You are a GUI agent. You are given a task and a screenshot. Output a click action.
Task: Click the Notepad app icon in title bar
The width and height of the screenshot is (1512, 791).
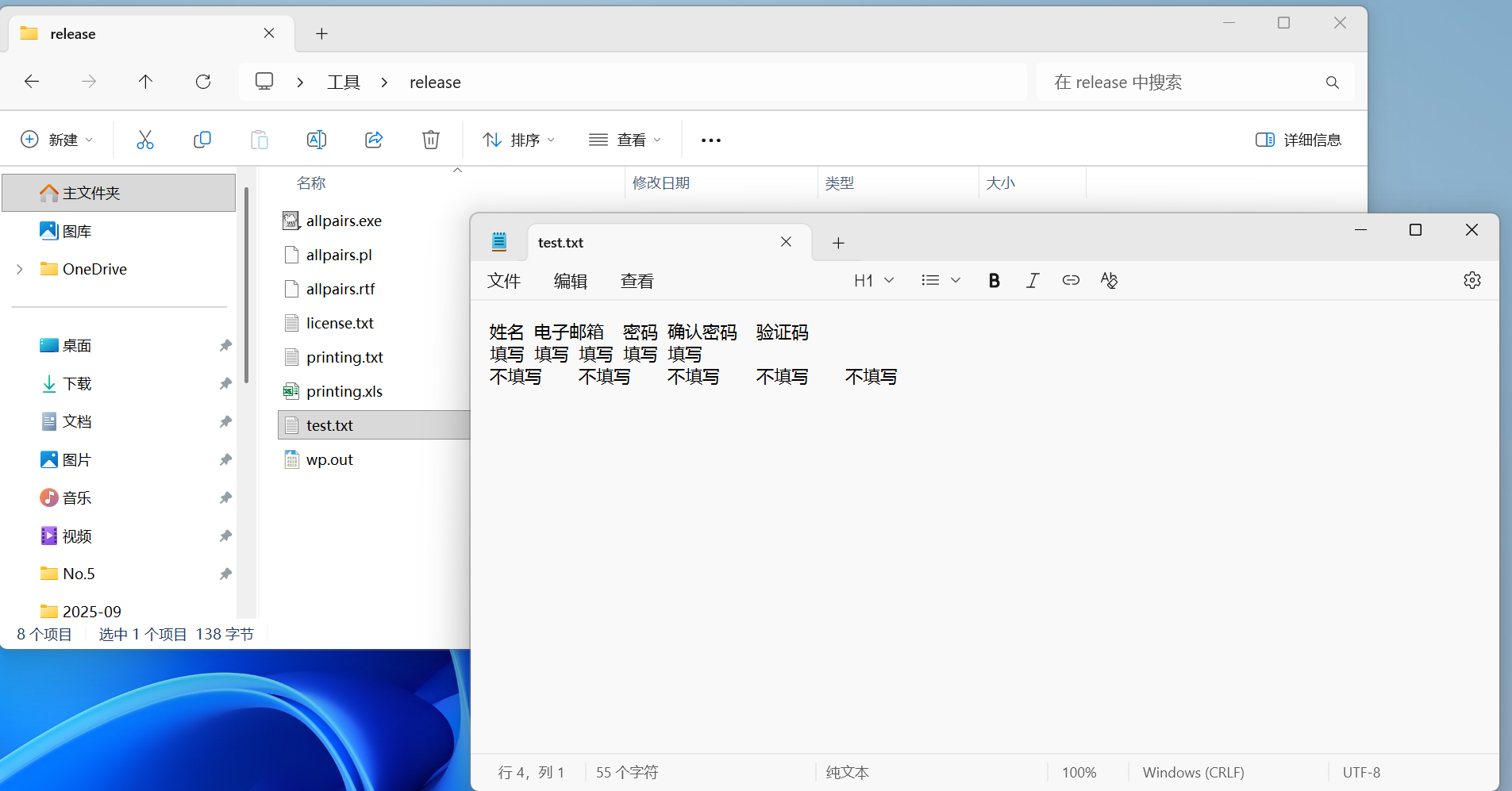point(499,242)
